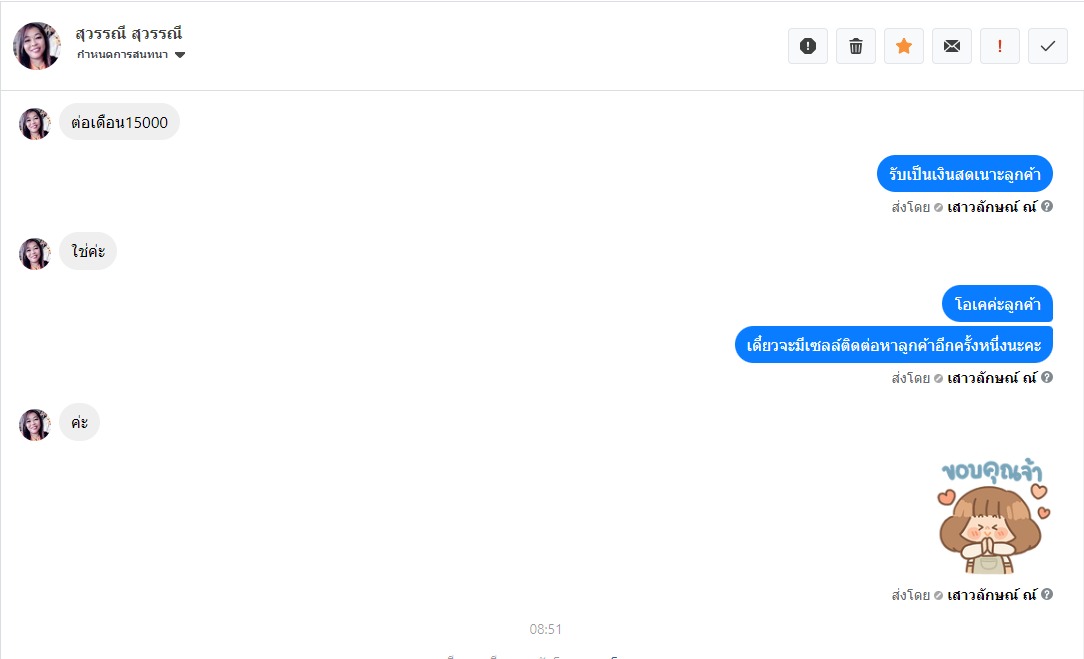The image size is (1084, 659).
Task: Select blue bubble รับเป็นเงินสดเนาะลูกค้า
Action: [964, 174]
